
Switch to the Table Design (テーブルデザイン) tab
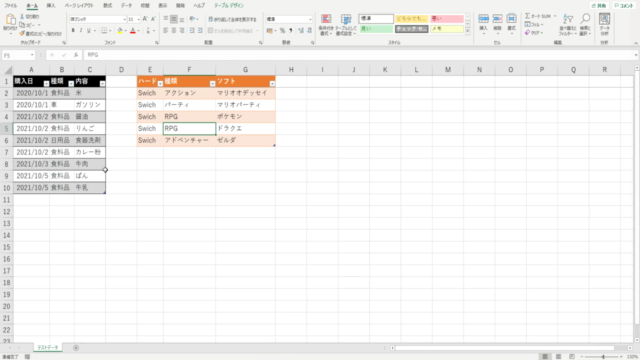(x=229, y=5)
